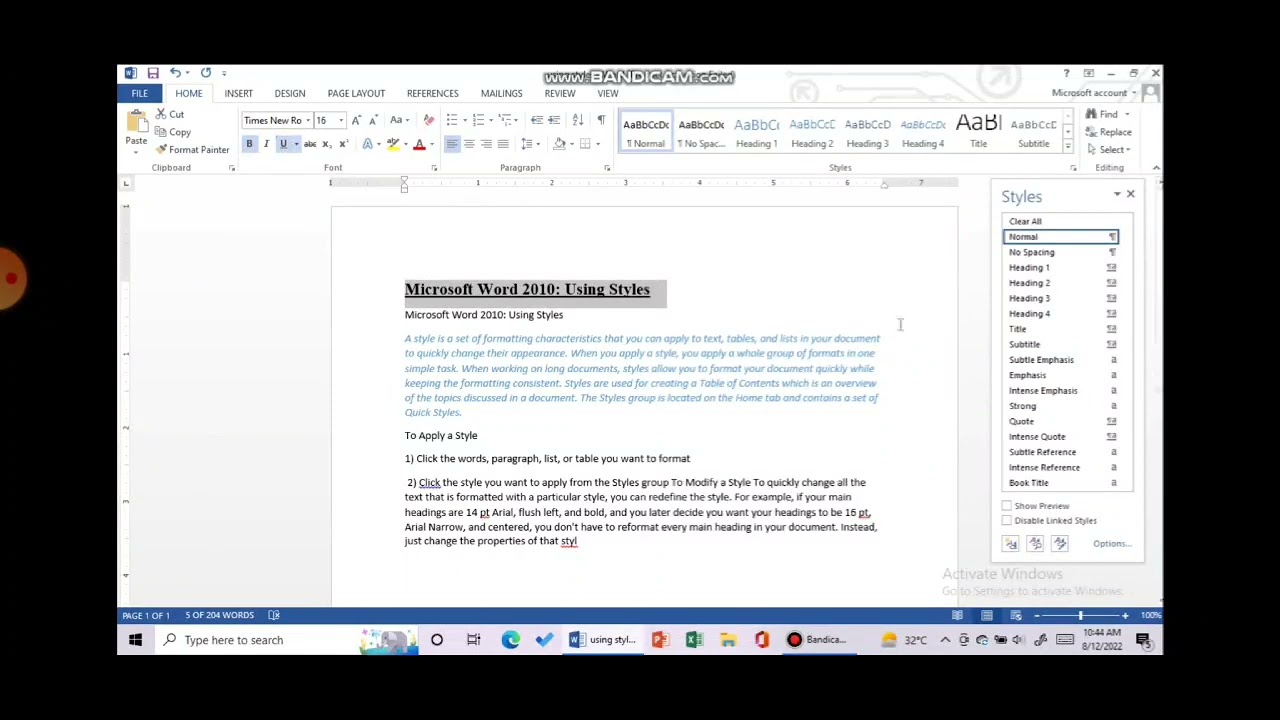This screenshot has height=720, width=1280.
Task: Adjust the zoom slider handle
Action: [x=1080, y=616]
